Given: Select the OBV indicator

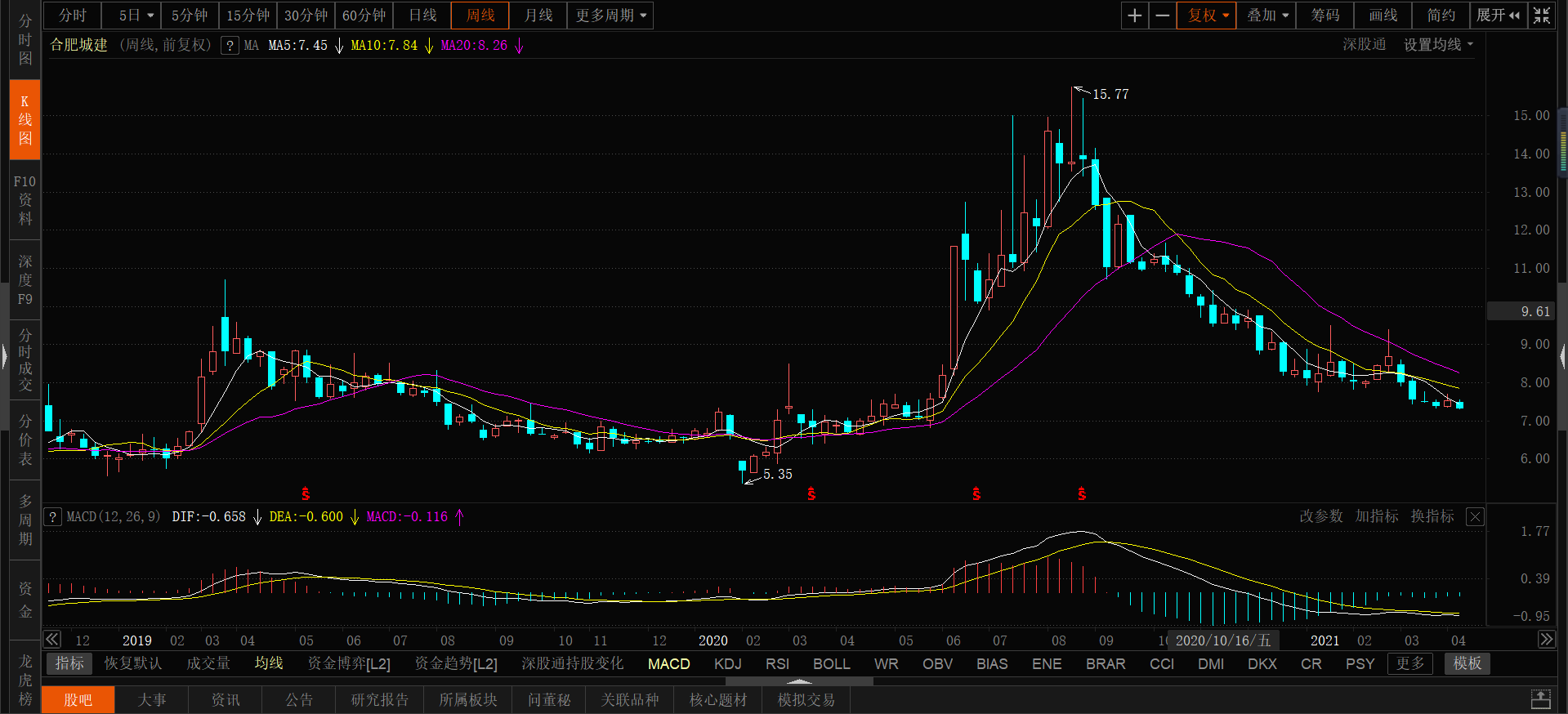Looking at the screenshot, I should coord(938,663).
